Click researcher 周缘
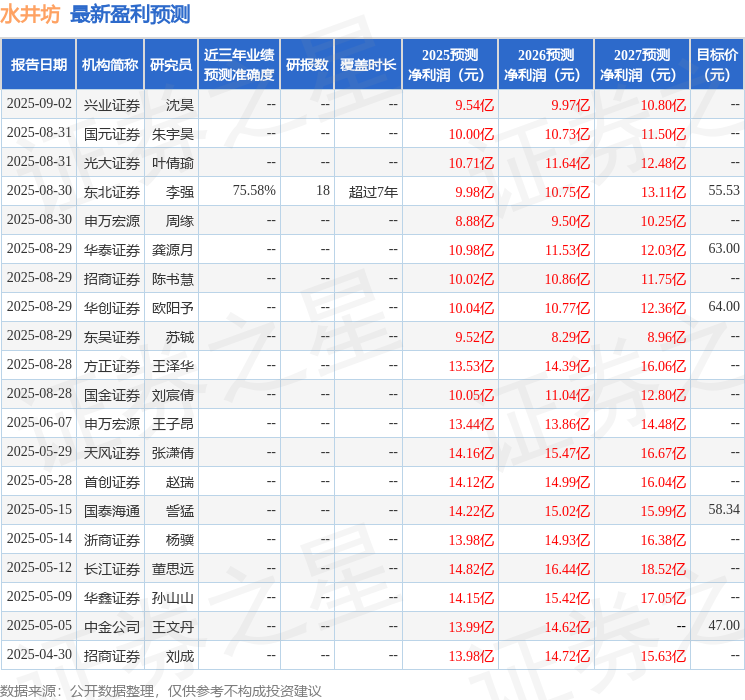The width and height of the screenshot is (745, 700). click(180, 221)
